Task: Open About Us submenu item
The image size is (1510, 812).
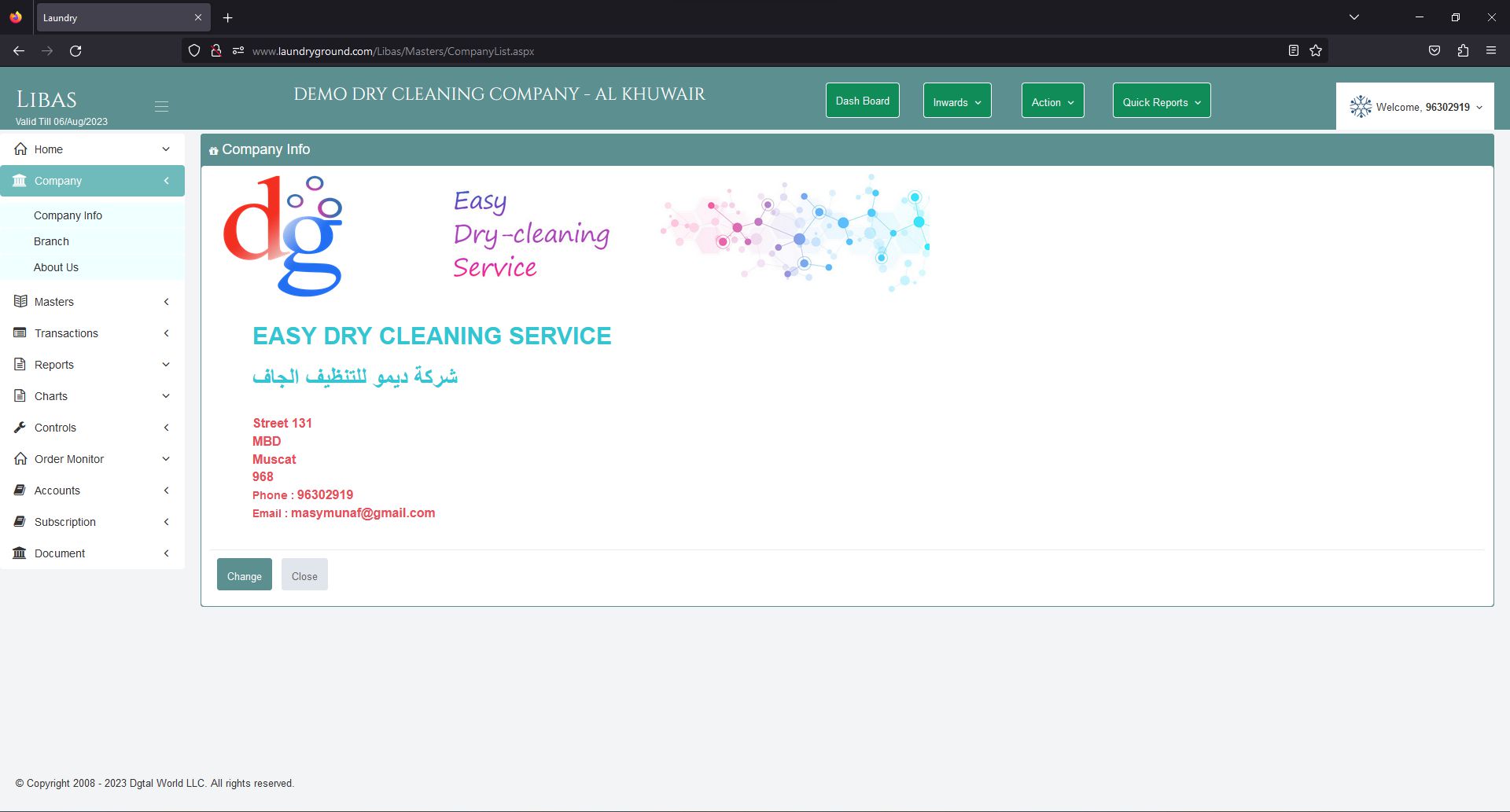Action: [x=56, y=267]
